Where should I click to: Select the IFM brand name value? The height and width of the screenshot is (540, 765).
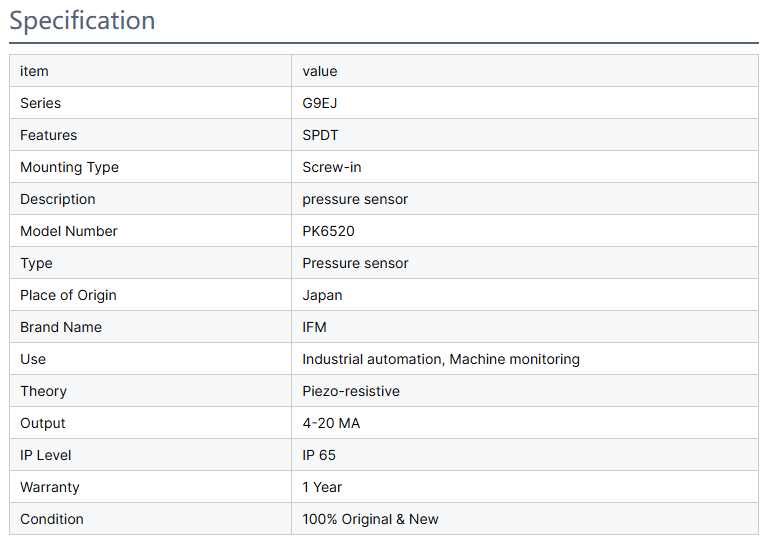(314, 327)
